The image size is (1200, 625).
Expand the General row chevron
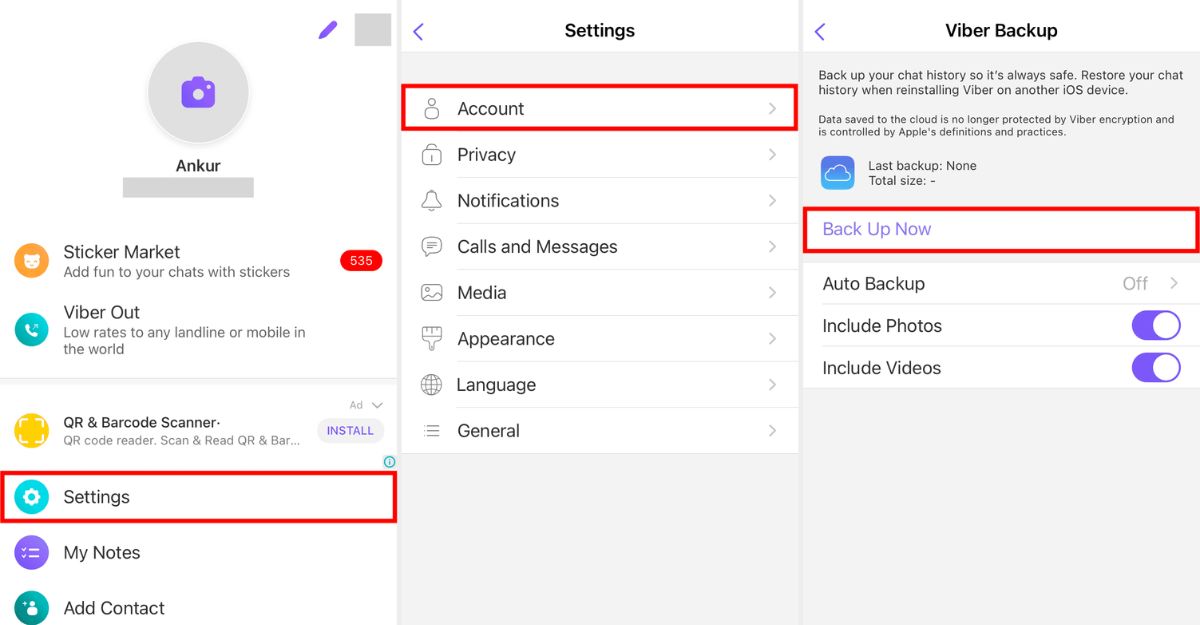pos(772,431)
